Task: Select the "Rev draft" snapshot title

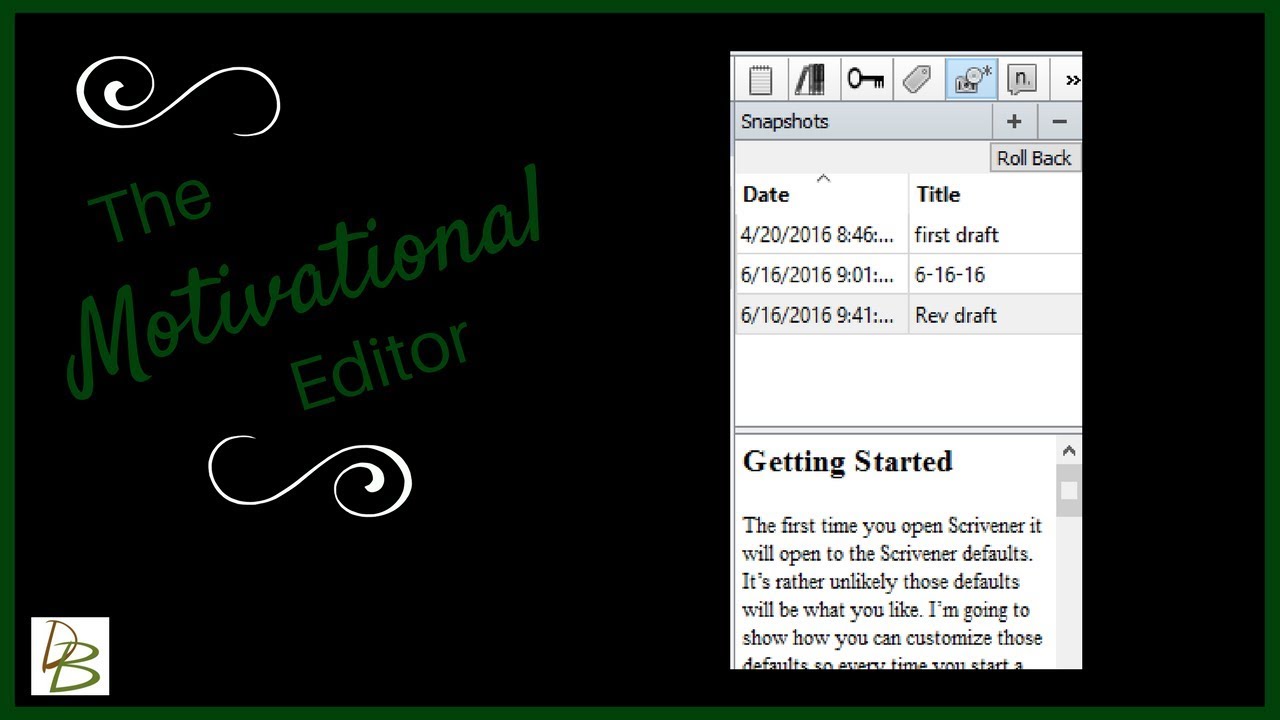Action: [955, 315]
